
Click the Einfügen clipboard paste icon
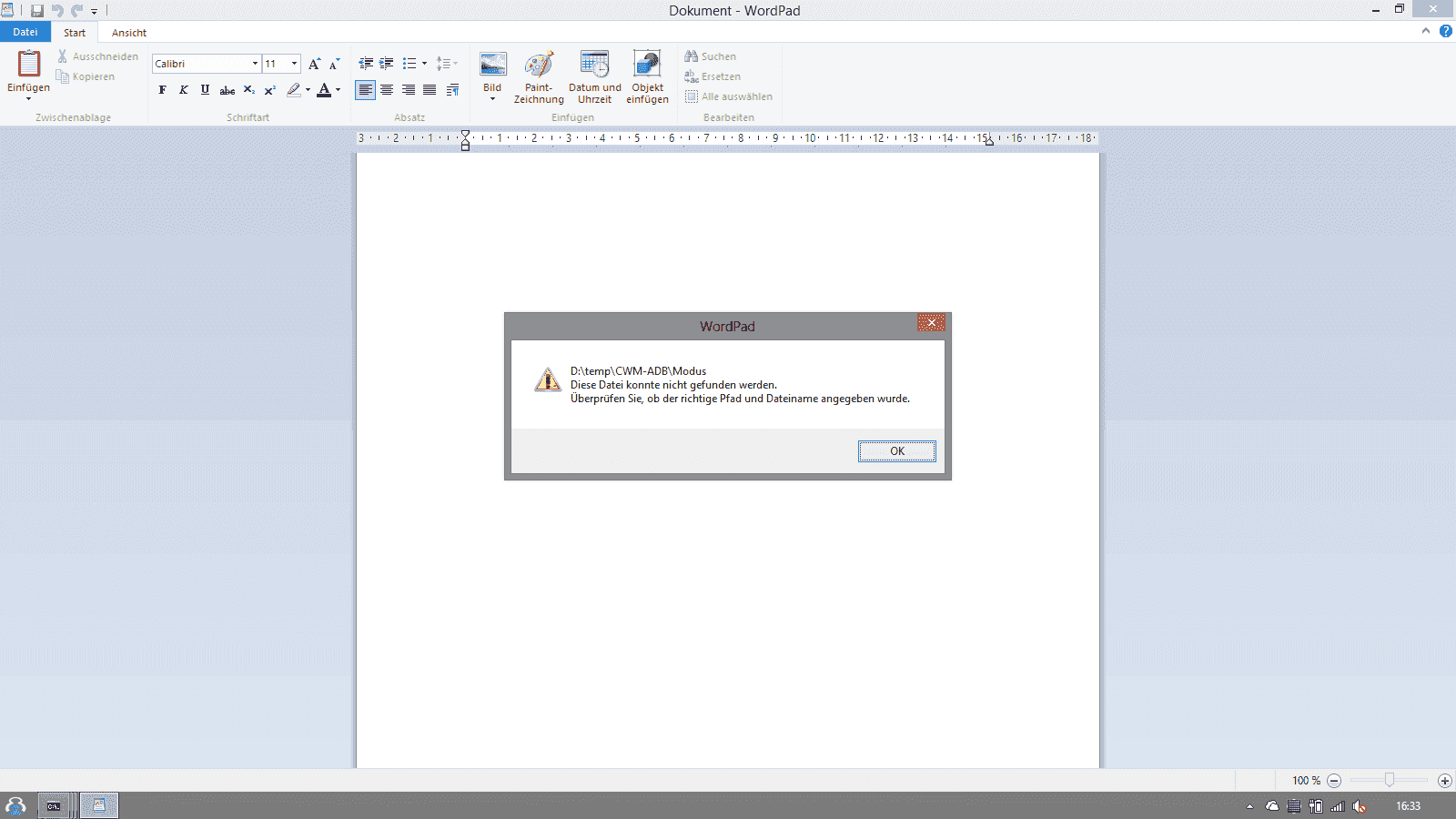[29, 64]
